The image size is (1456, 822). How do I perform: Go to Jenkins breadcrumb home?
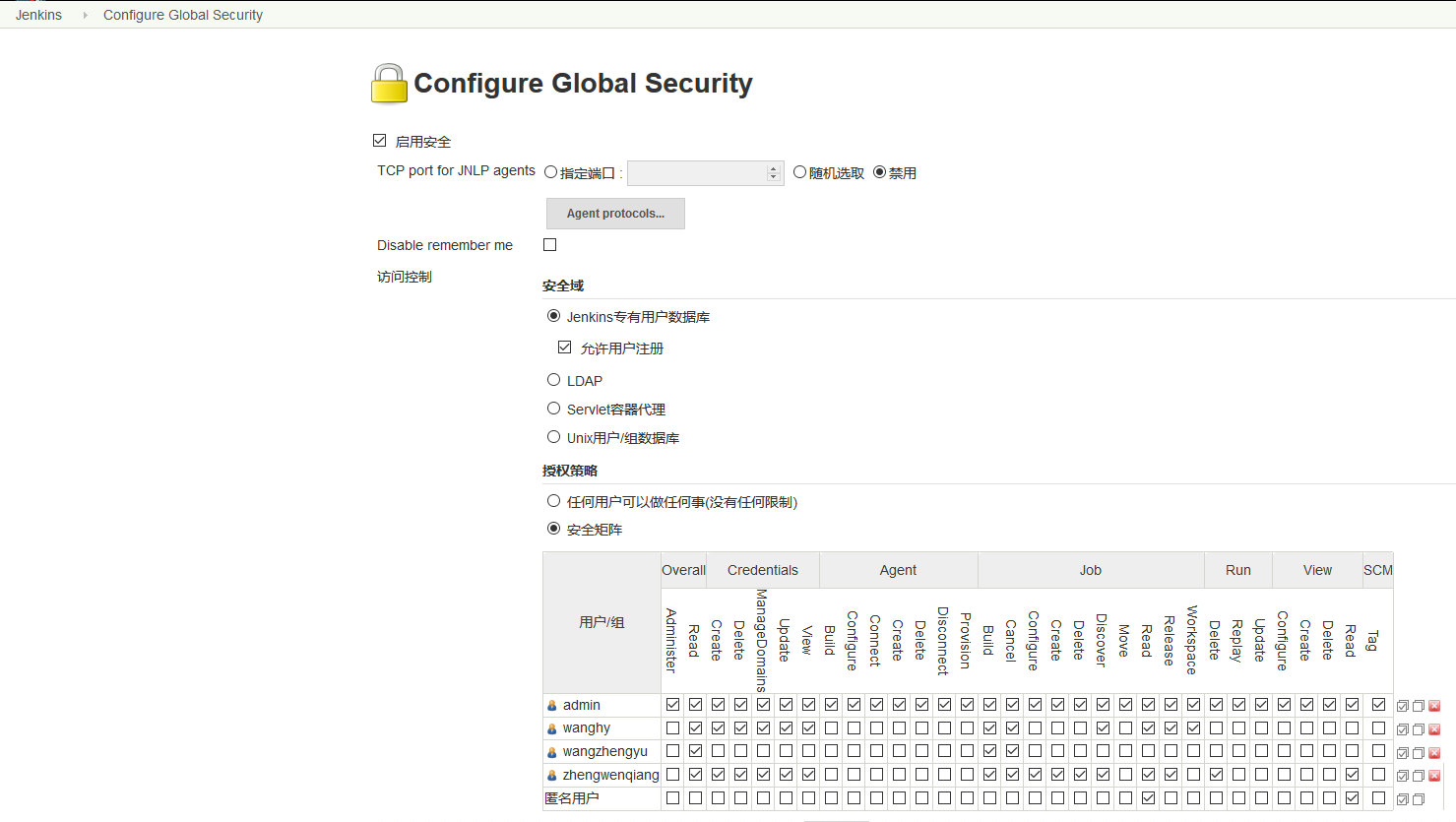pos(38,15)
